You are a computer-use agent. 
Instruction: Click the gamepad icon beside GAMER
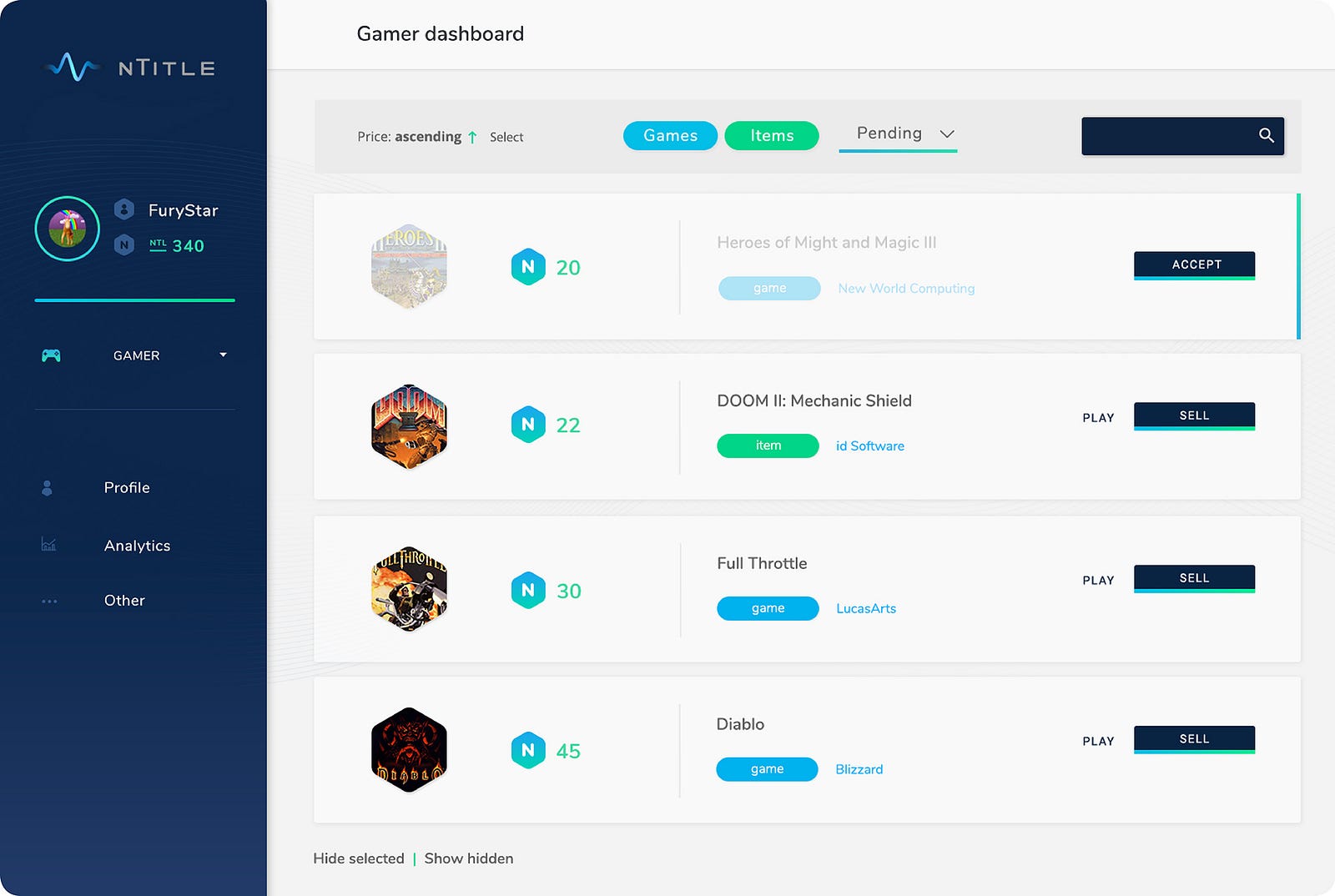tap(51, 355)
